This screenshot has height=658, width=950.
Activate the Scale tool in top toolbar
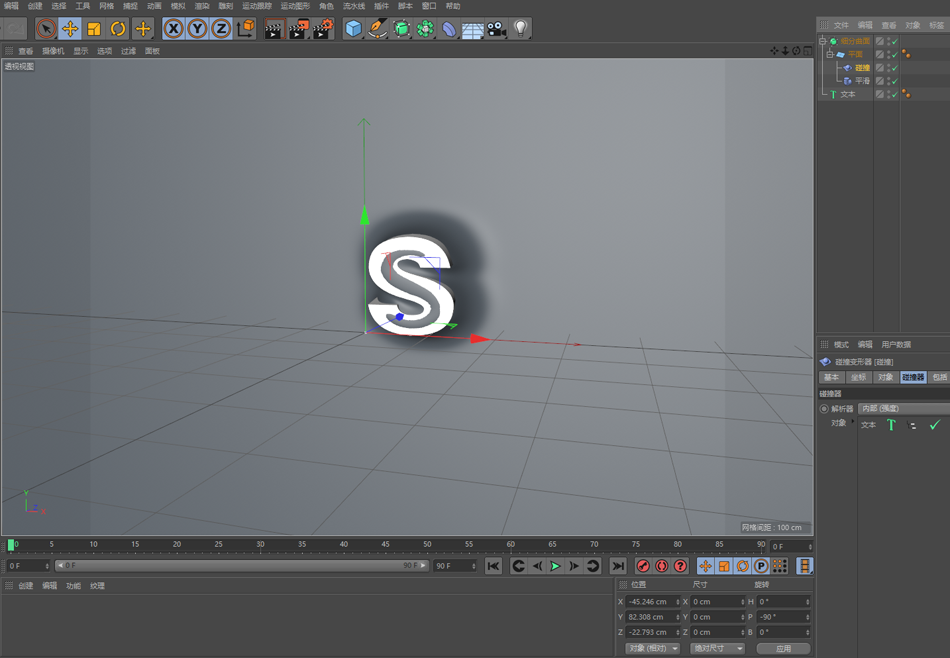(x=94, y=28)
